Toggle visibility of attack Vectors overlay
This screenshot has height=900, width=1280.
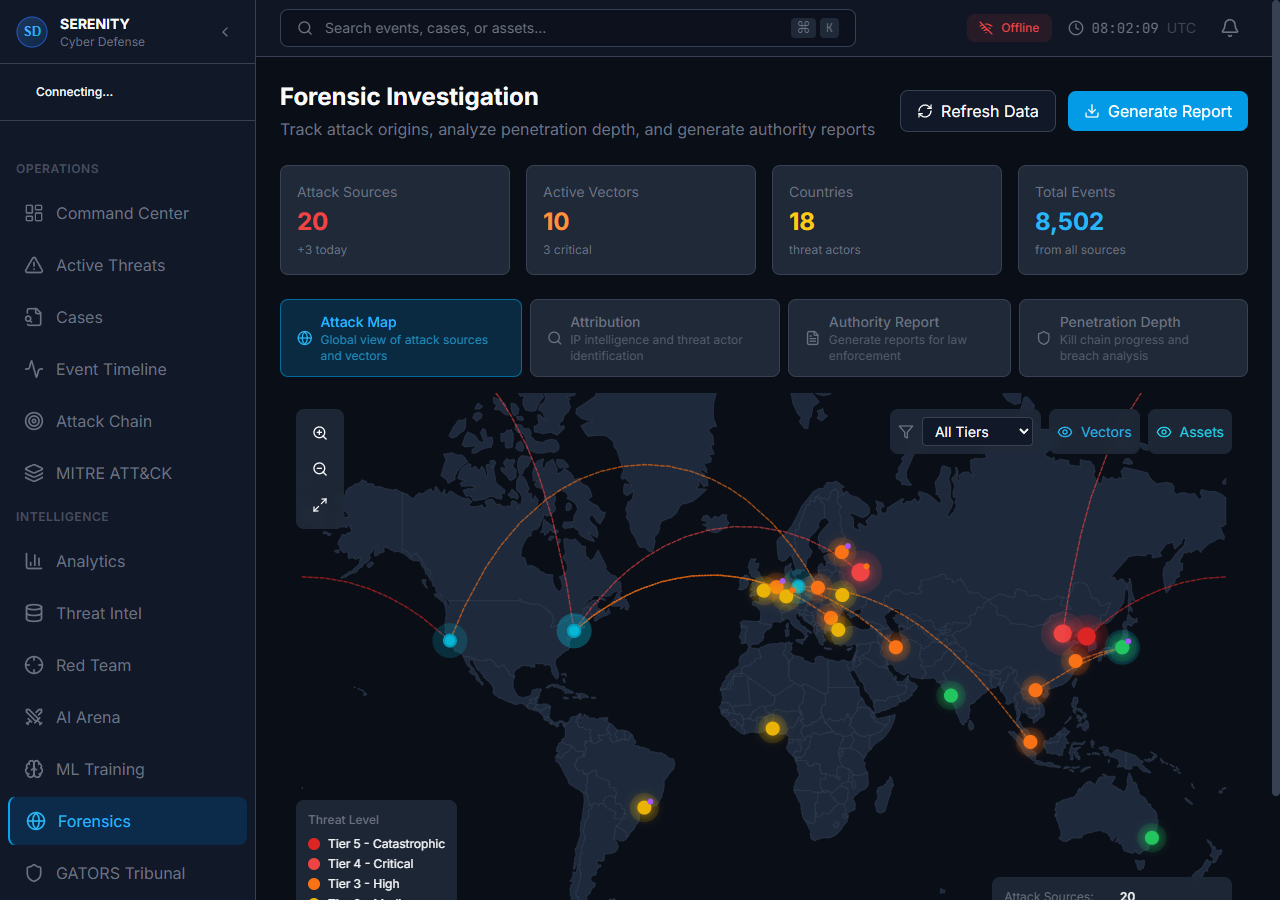click(1094, 431)
